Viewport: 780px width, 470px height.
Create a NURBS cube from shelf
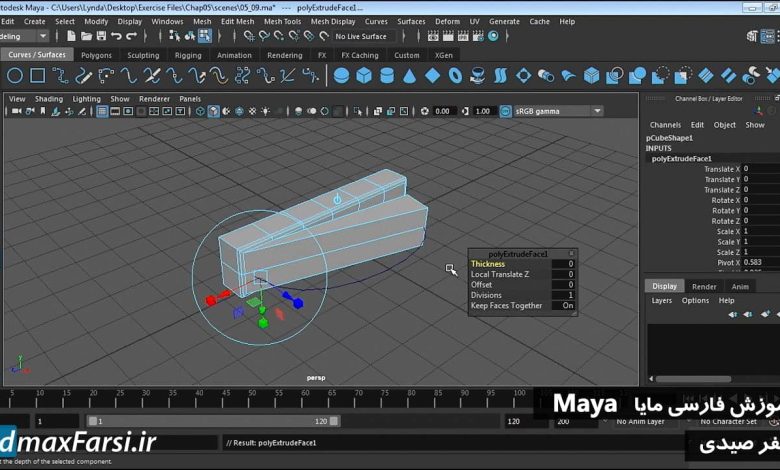coord(364,75)
